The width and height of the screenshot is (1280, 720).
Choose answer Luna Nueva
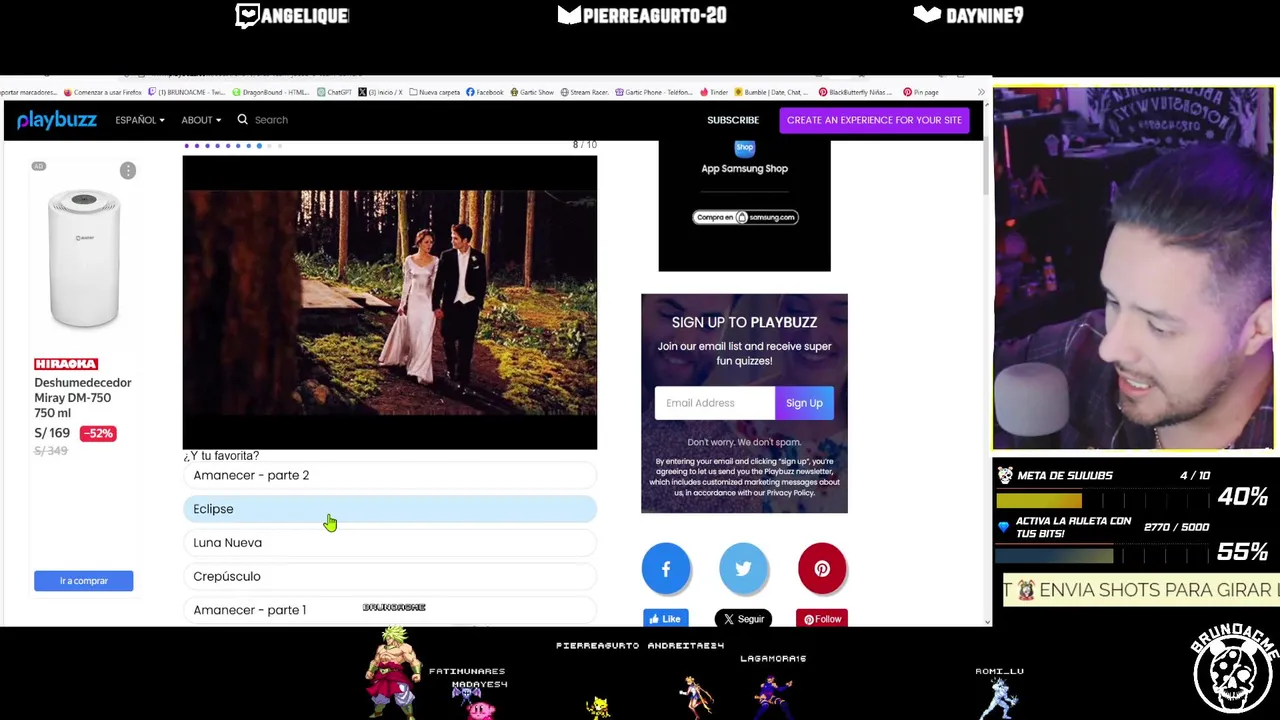pos(389,543)
